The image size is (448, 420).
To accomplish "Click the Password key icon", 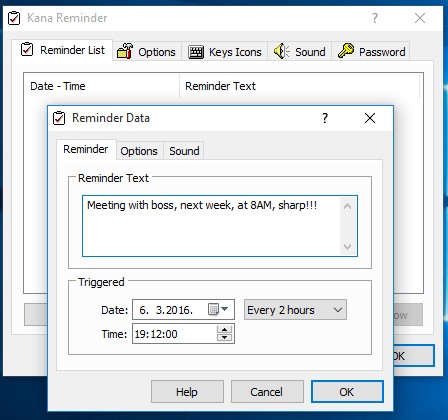I will [x=346, y=51].
